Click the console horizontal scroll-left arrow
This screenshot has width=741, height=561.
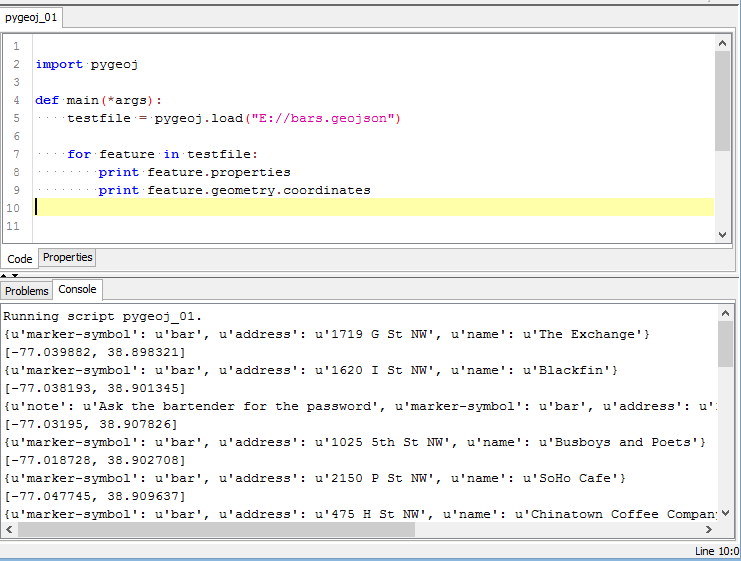pyautogui.click(x=9, y=530)
